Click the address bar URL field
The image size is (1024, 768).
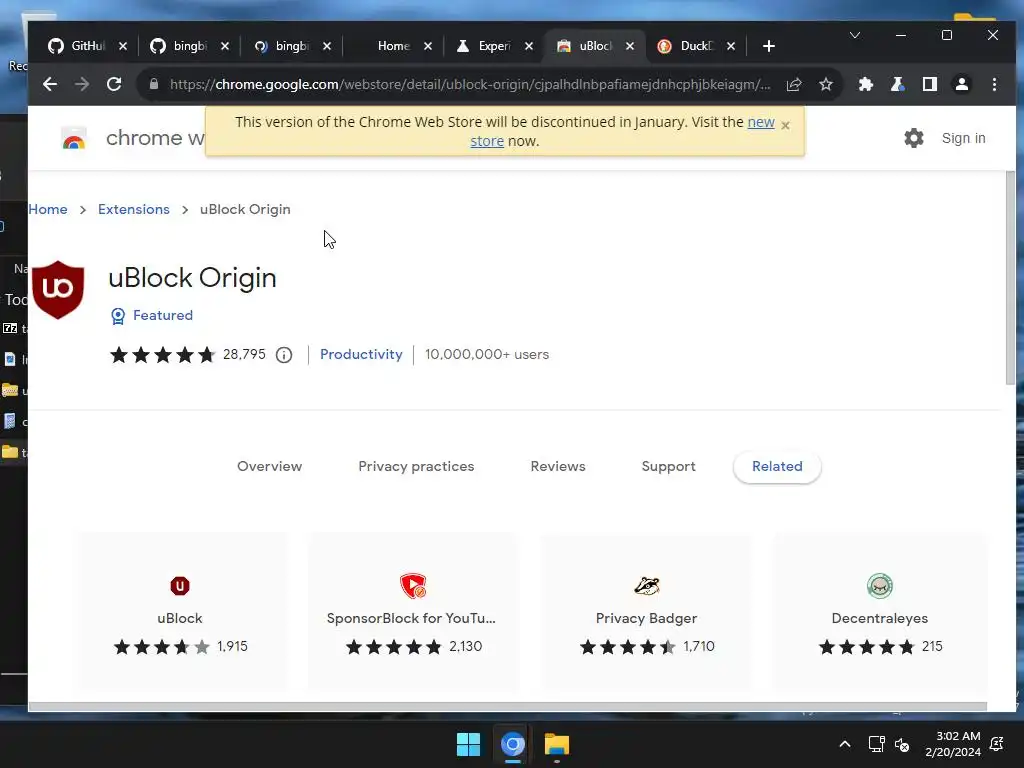tap(470, 84)
